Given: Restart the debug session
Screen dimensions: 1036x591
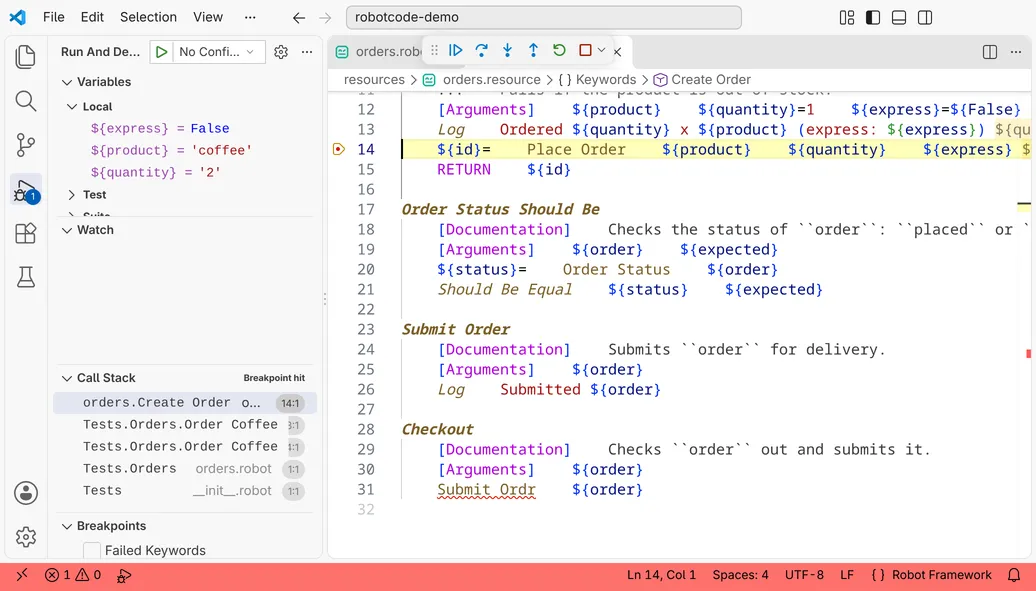Looking at the screenshot, I should [x=559, y=50].
